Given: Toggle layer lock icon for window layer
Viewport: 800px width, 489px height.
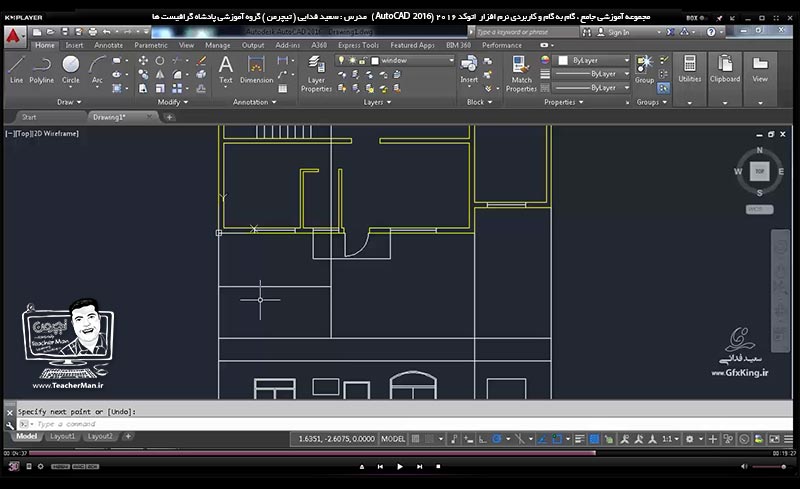Looking at the screenshot, I should pyautogui.click(x=363, y=61).
